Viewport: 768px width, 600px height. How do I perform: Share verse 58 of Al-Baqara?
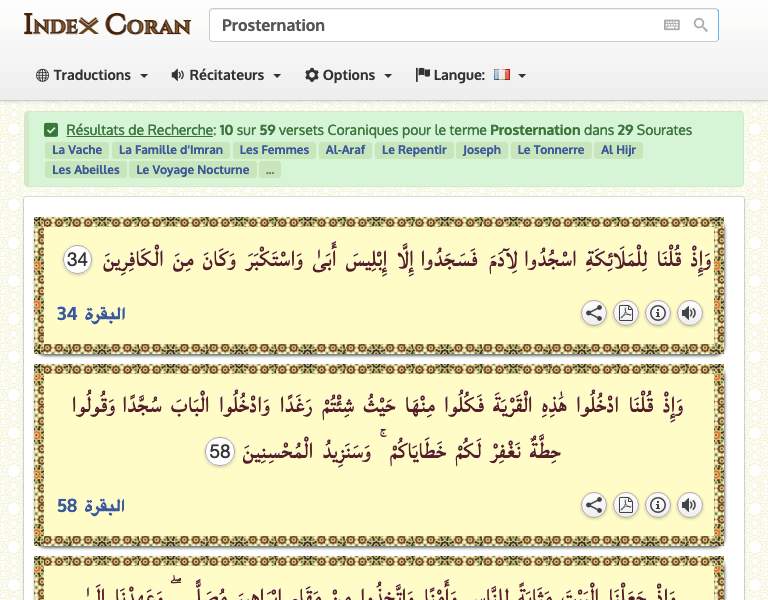click(594, 505)
